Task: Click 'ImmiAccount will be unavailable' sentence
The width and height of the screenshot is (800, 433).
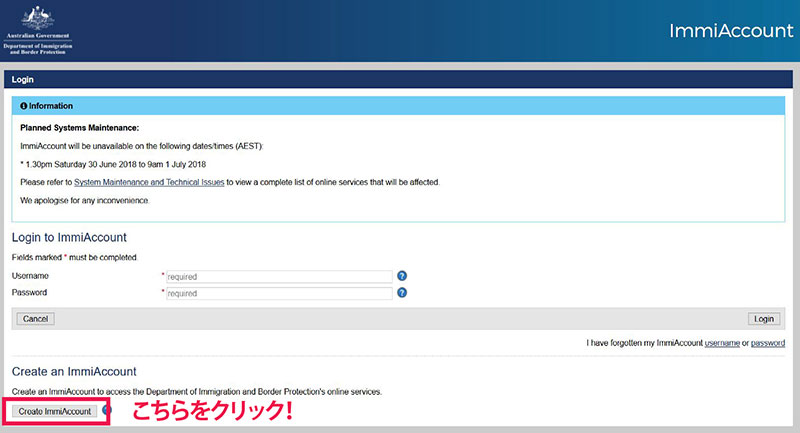Action: point(141,146)
